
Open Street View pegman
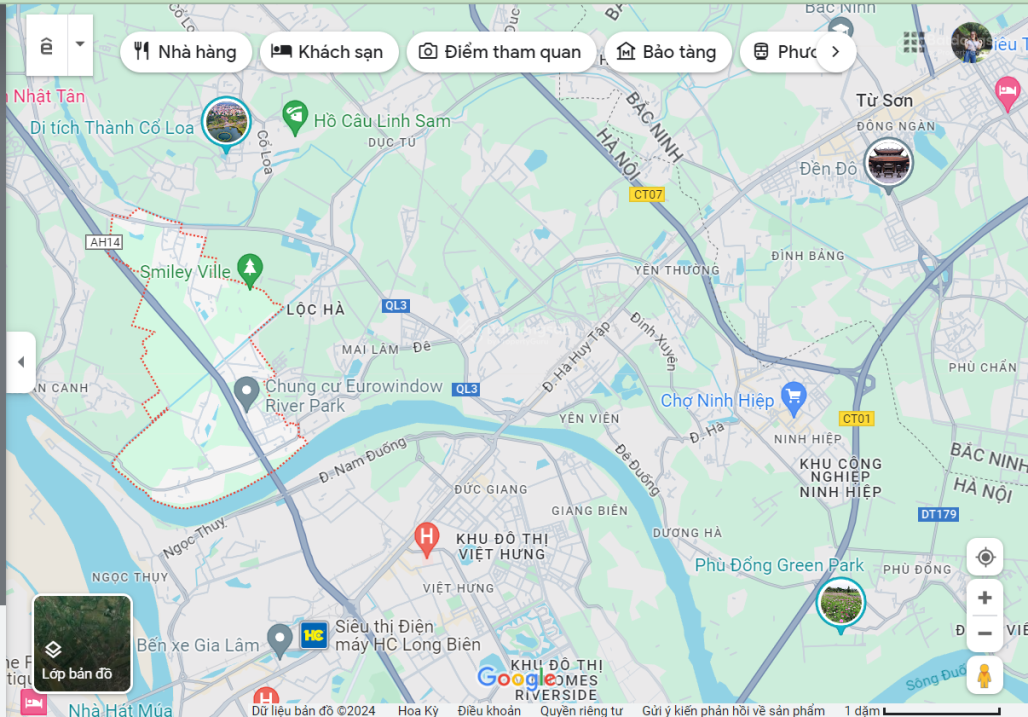click(985, 675)
